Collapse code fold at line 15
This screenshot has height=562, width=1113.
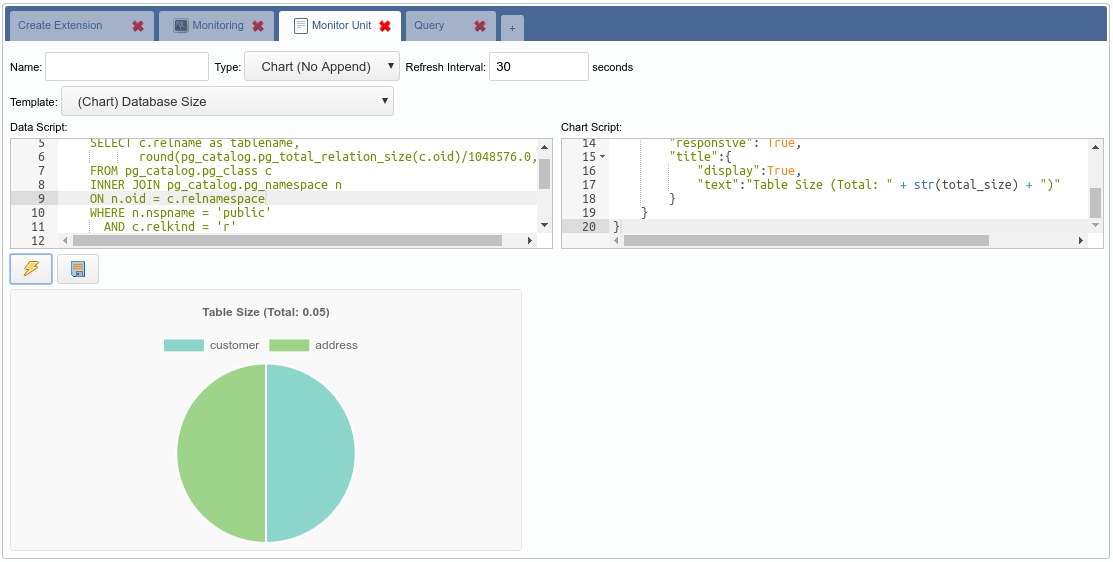602,158
